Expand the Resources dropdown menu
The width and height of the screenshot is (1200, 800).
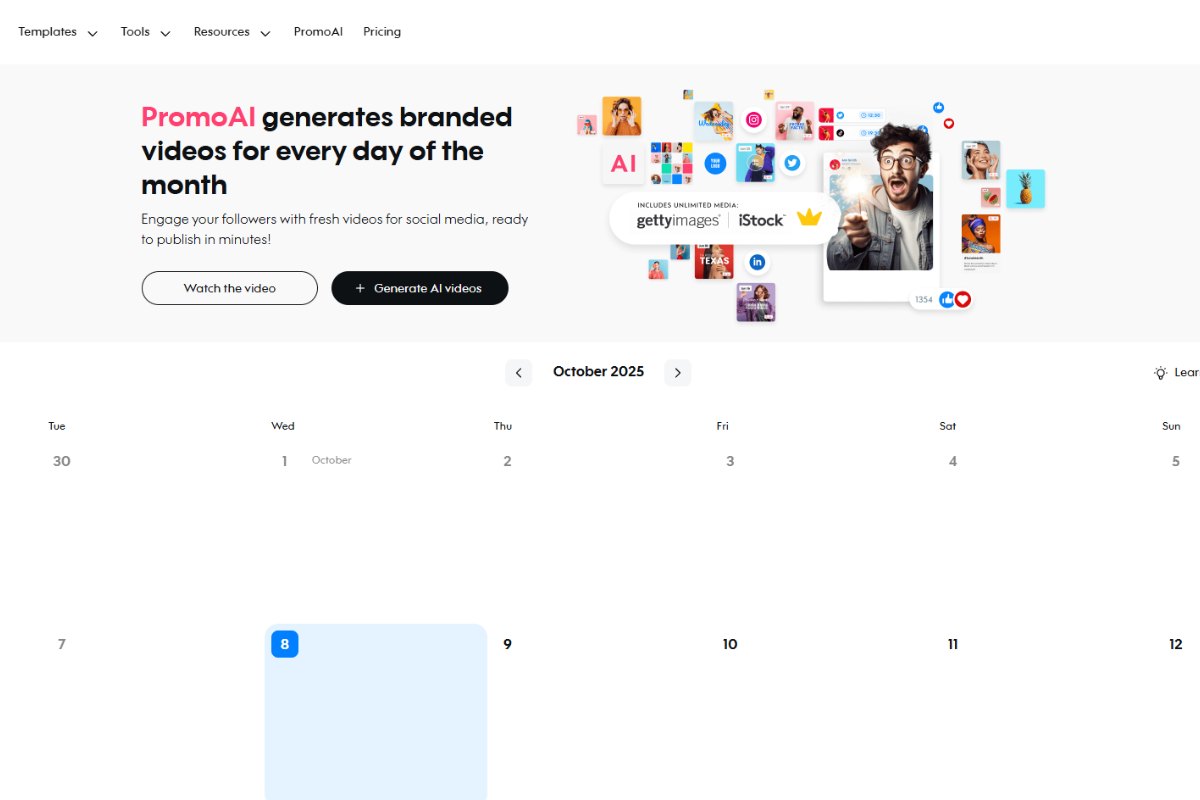232,32
